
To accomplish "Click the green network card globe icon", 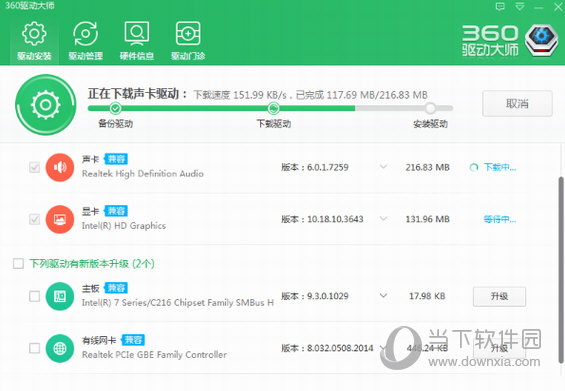I will click(59, 348).
